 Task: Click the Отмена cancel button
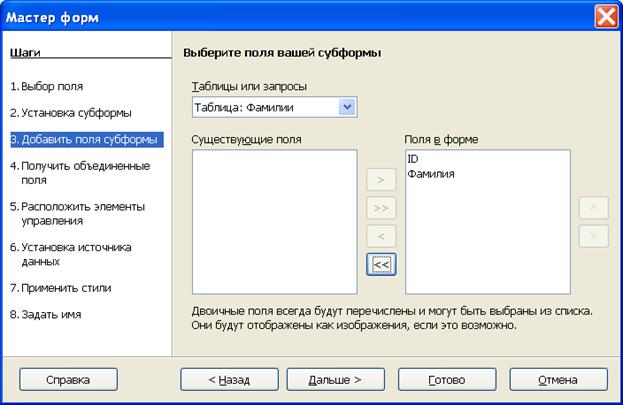557,380
